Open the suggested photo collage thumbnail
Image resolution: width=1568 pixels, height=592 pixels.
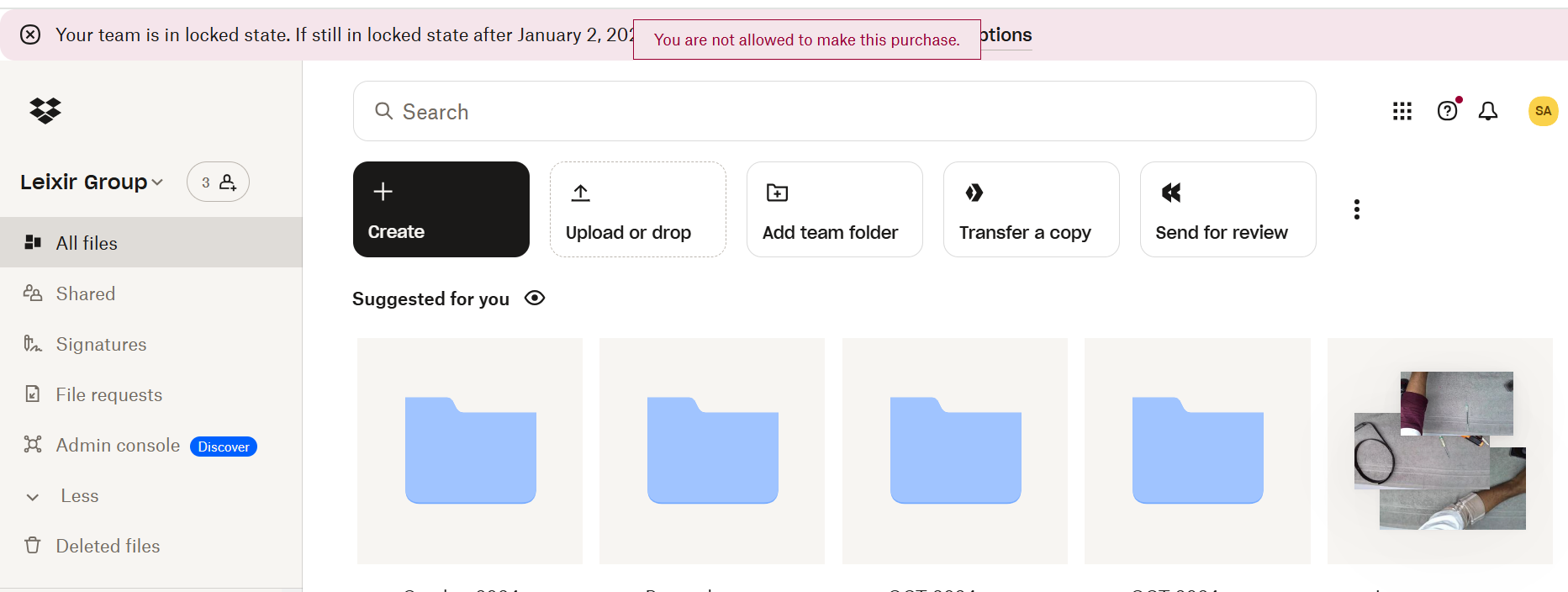point(1439,451)
